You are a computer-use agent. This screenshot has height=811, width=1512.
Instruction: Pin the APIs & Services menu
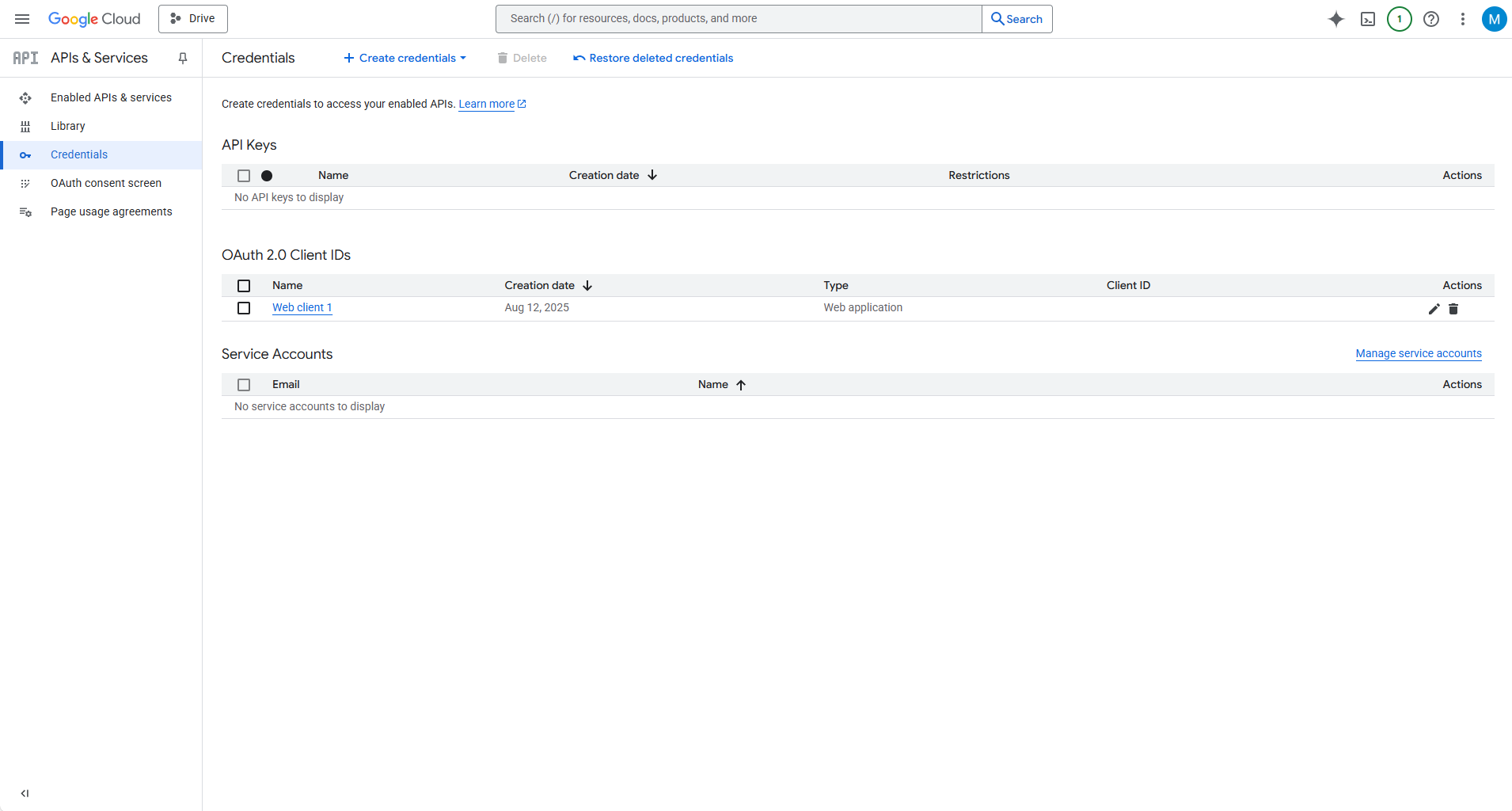click(x=183, y=58)
